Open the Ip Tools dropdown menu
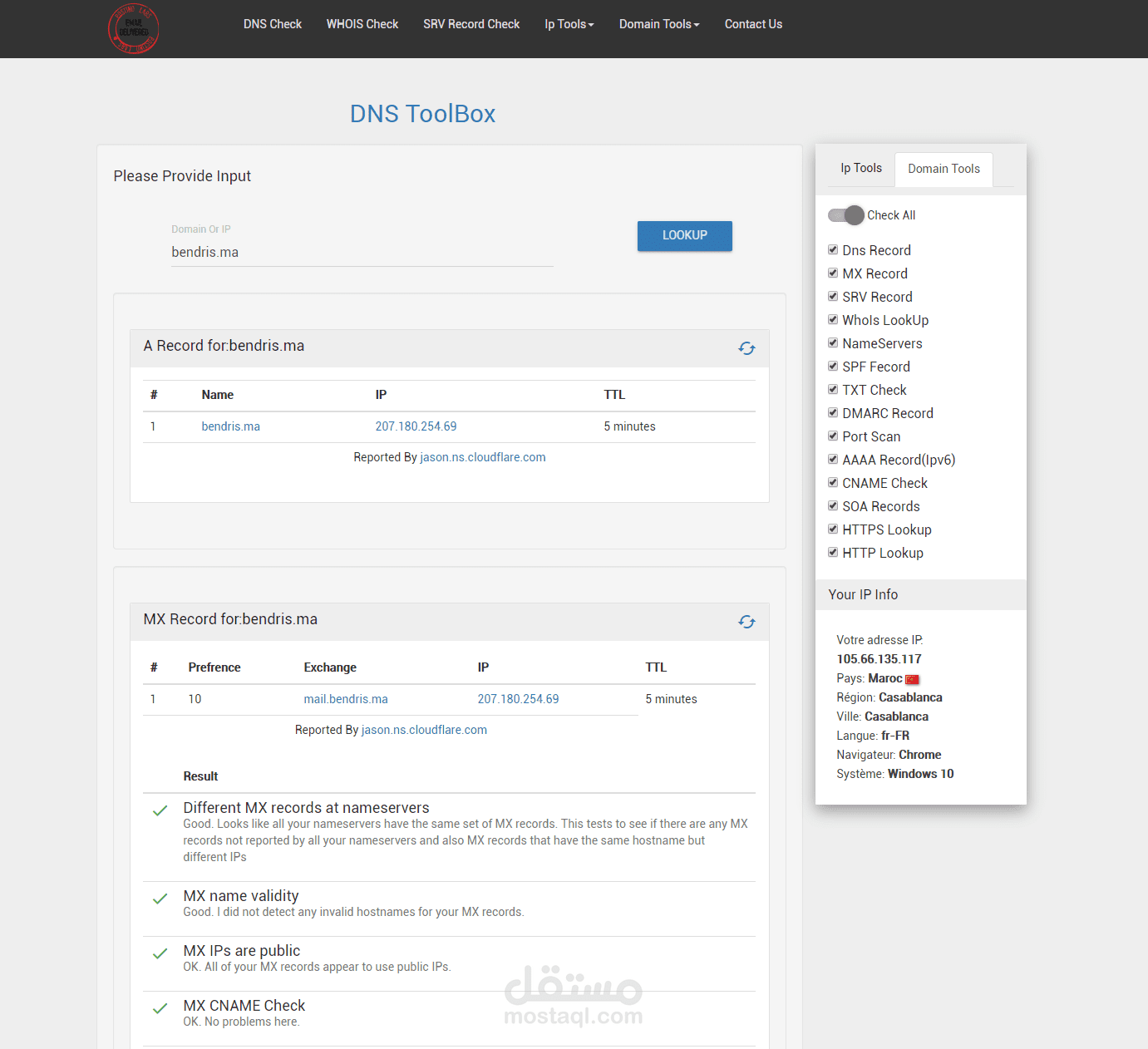Image resolution: width=1148 pixels, height=1049 pixels. (x=569, y=24)
